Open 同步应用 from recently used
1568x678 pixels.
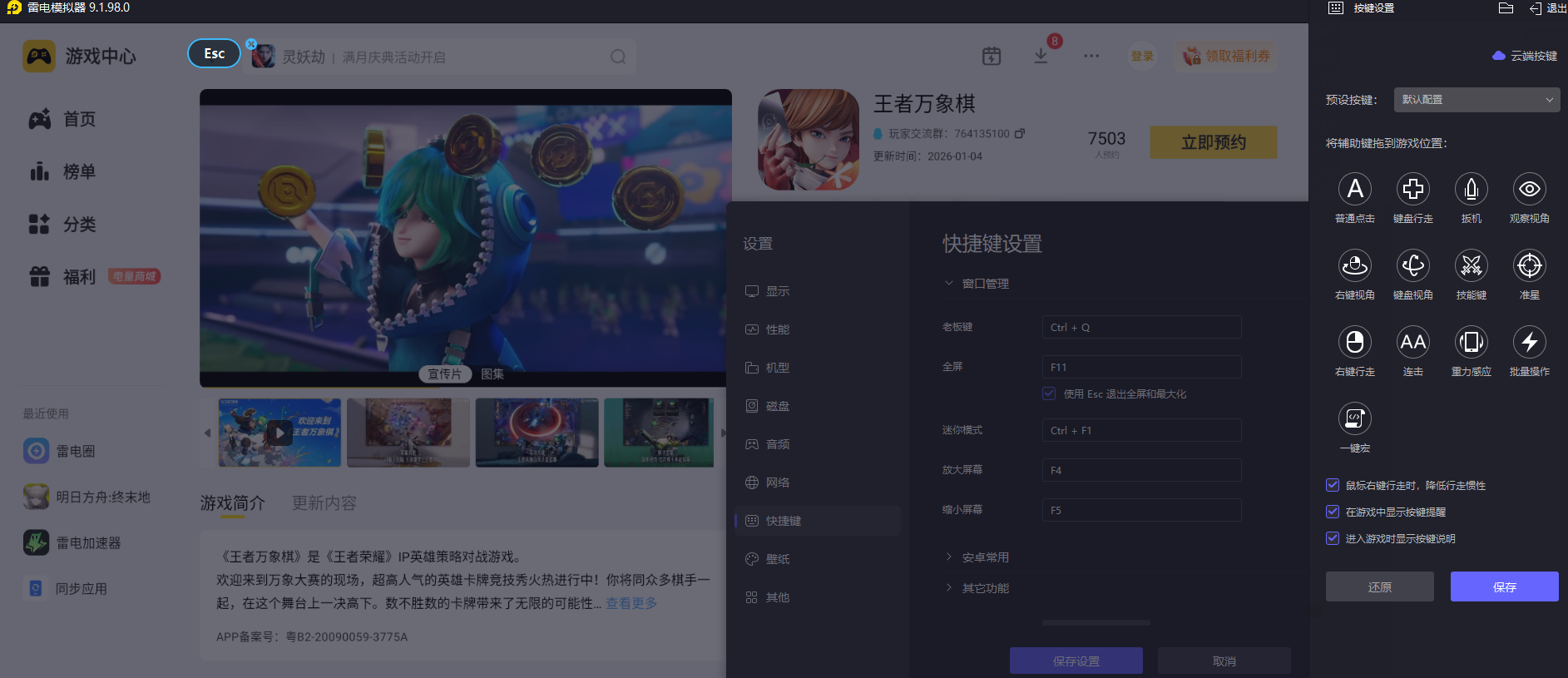pos(65,588)
